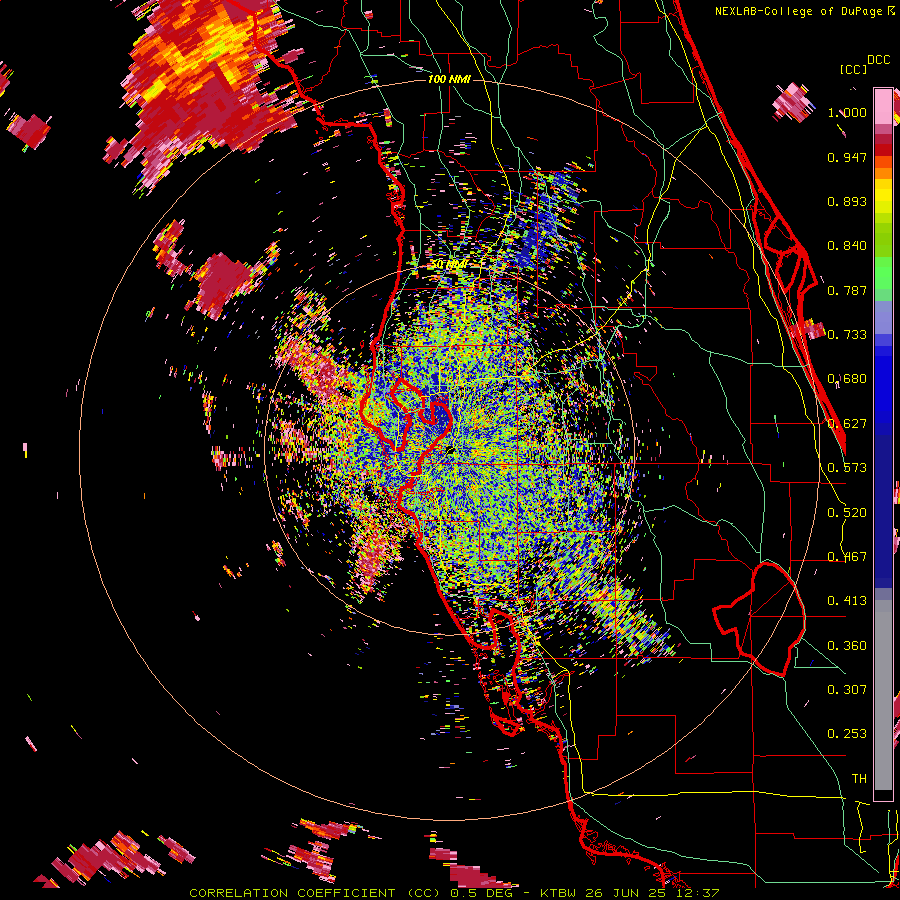Click the 0.787 scale value
Image resolution: width=900 pixels, height=900 pixels.
[x=847, y=290]
